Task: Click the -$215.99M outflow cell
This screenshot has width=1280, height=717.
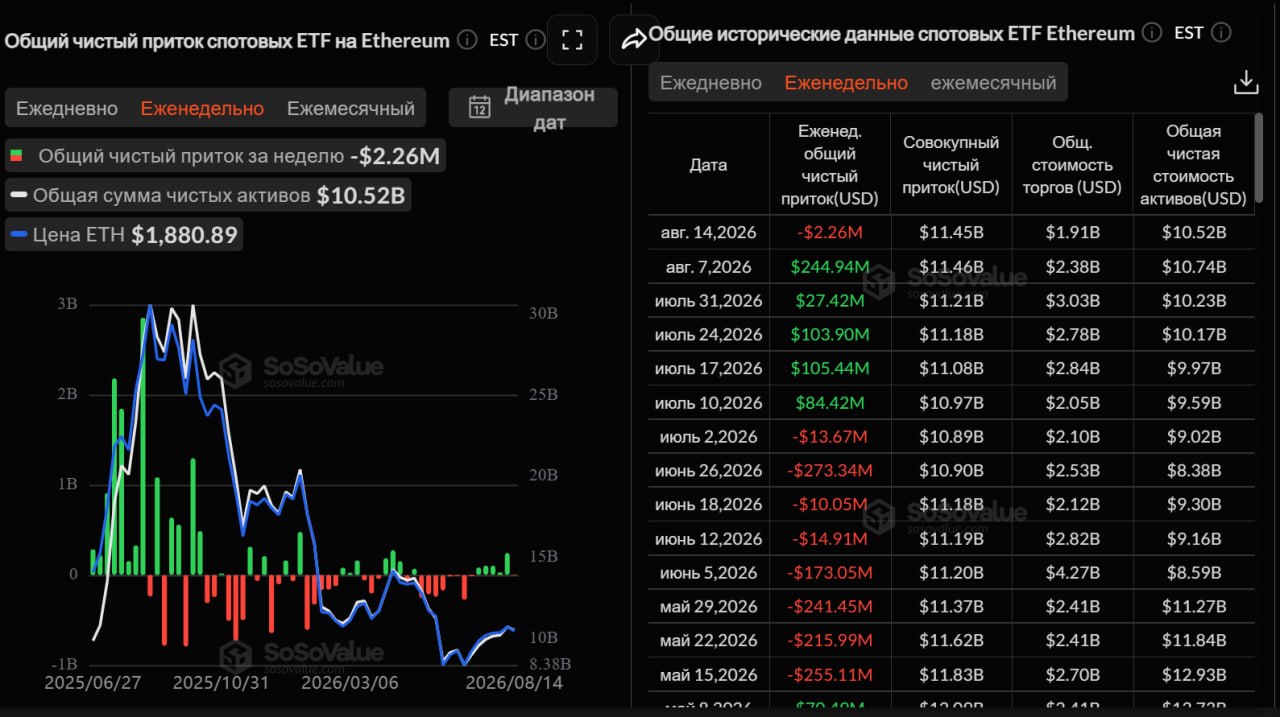Action: point(830,641)
